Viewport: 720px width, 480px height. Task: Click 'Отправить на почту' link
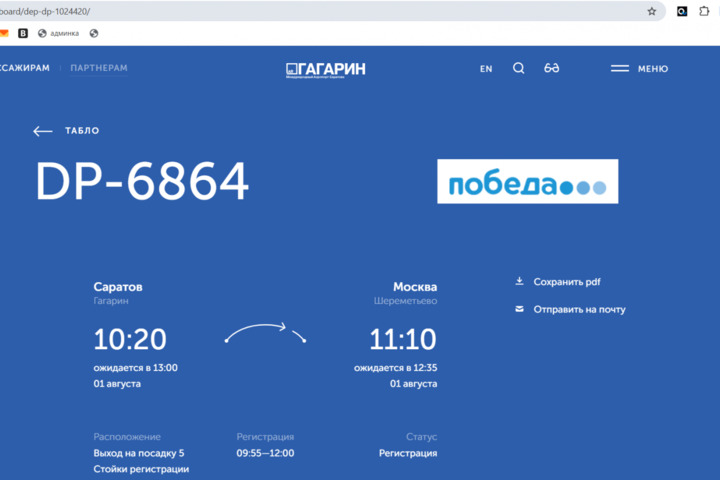point(579,310)
